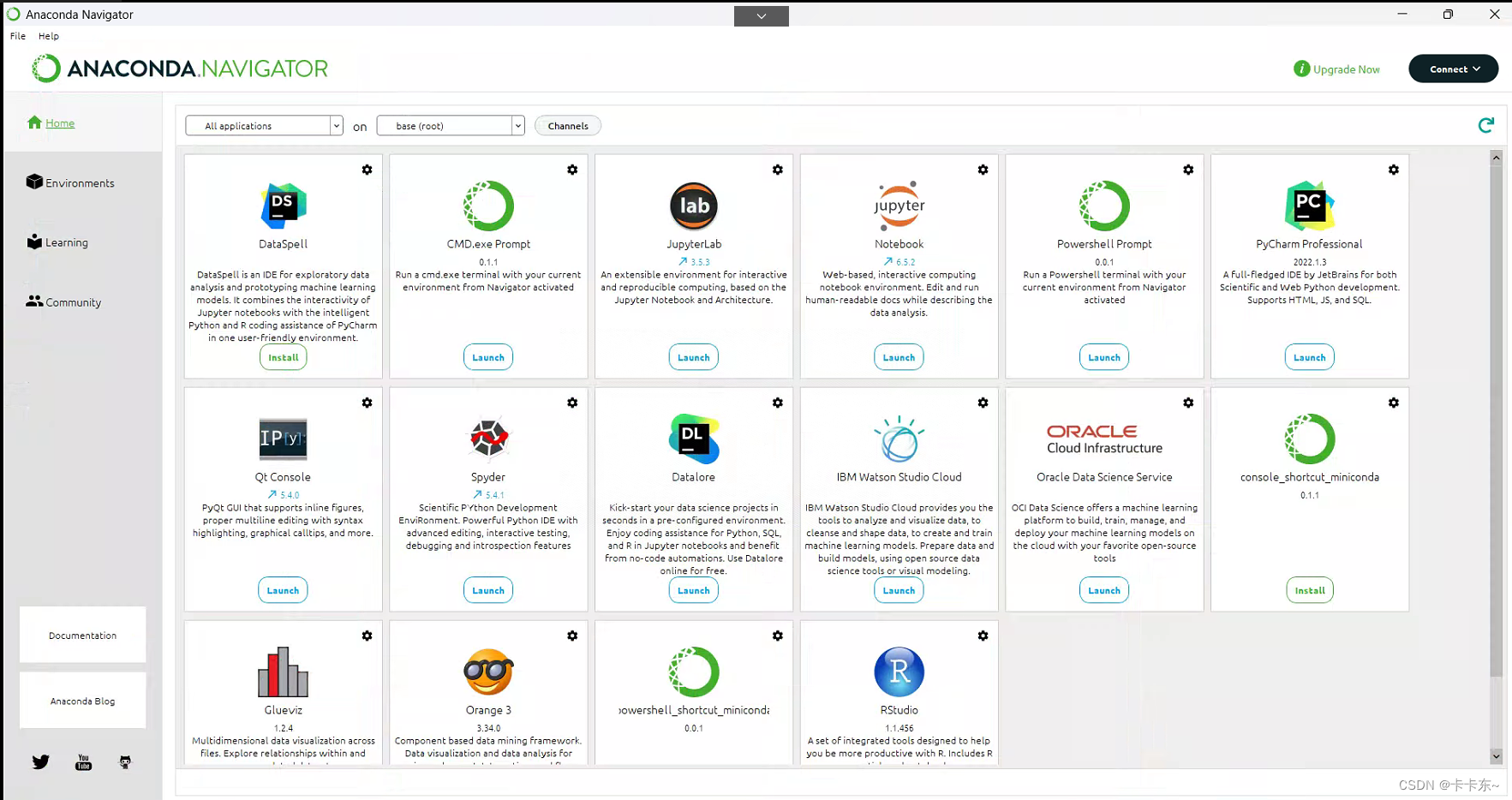This screenshot has height=800, width=1512.
Task: Expand the Connect dropdown button
Action: [1453, 69]
